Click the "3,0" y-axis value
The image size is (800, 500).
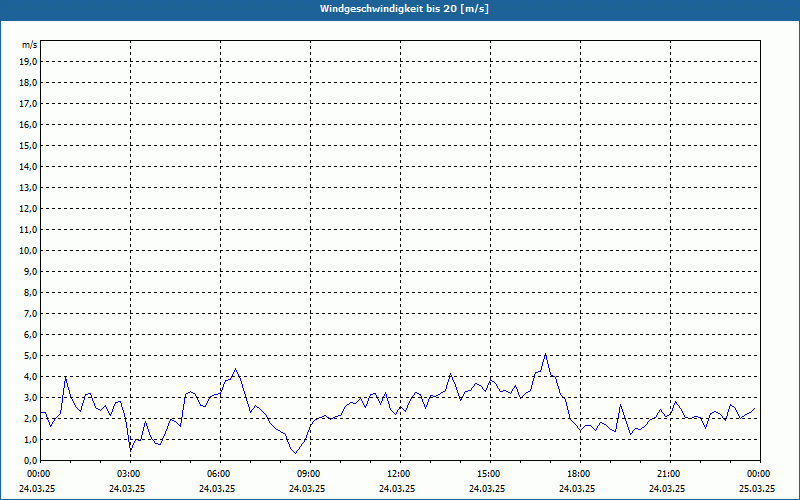[x=30, y=397]
